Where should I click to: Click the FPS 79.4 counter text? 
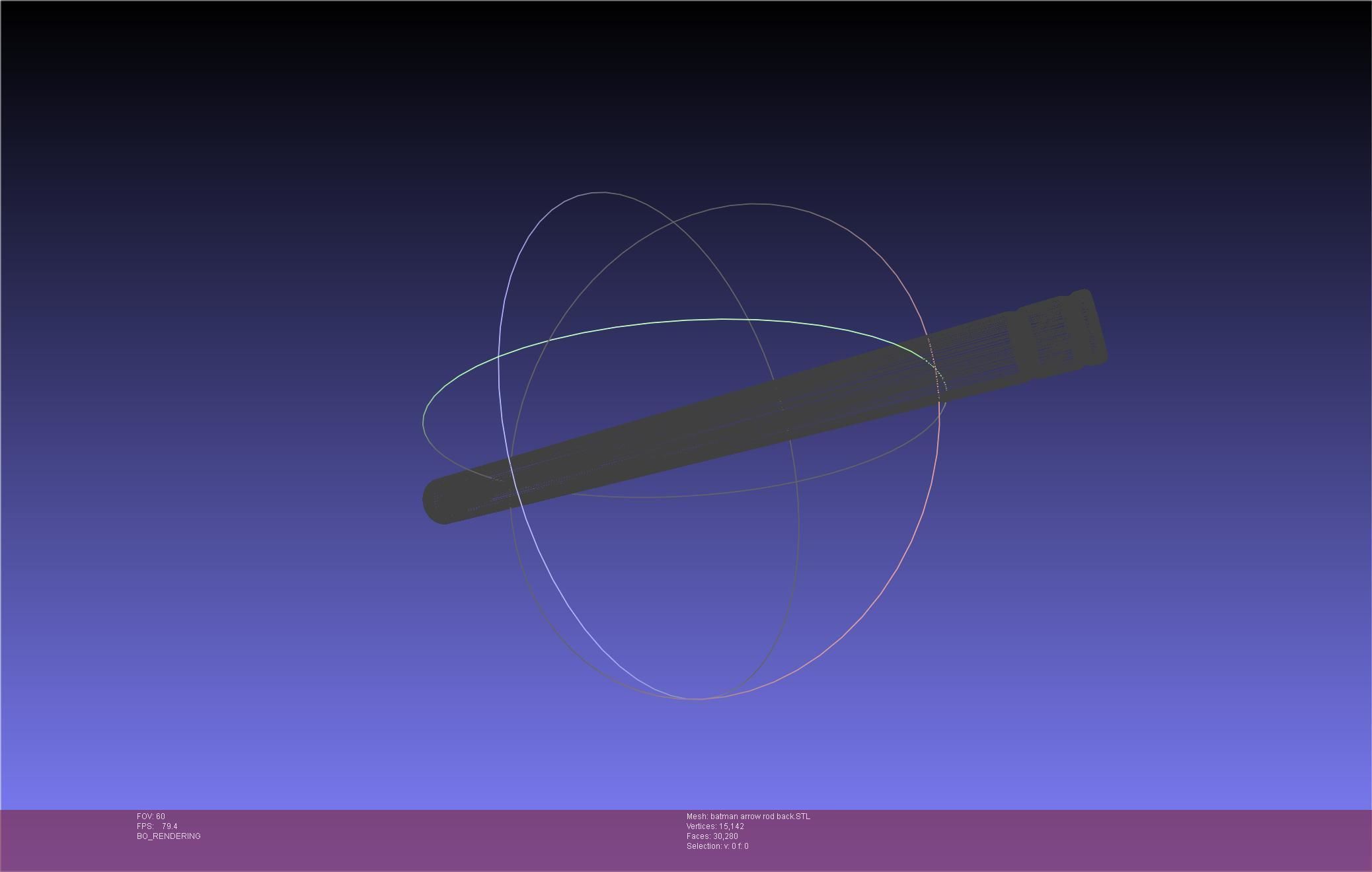pos(157,826)
